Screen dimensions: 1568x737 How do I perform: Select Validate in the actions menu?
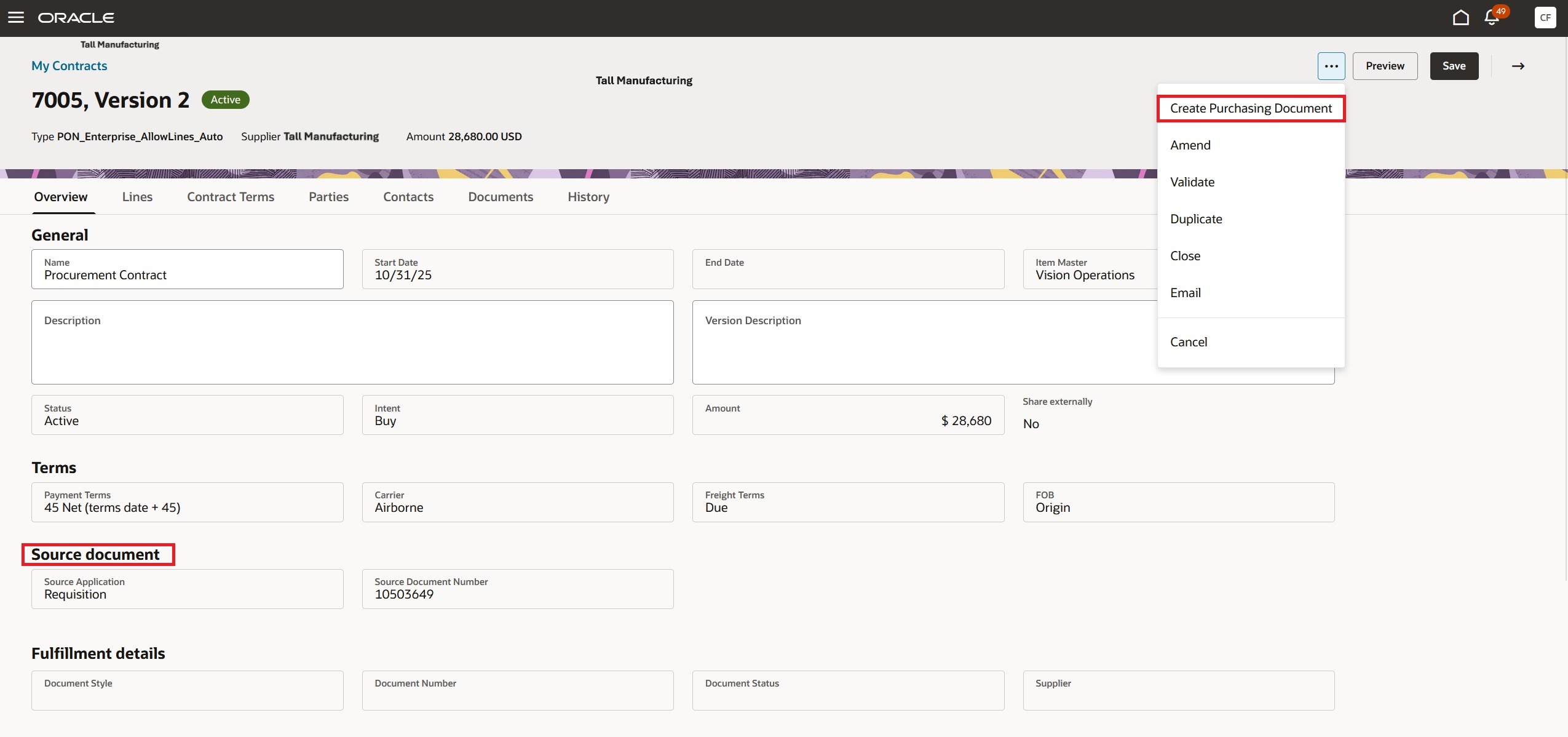tap(1192, 181)
